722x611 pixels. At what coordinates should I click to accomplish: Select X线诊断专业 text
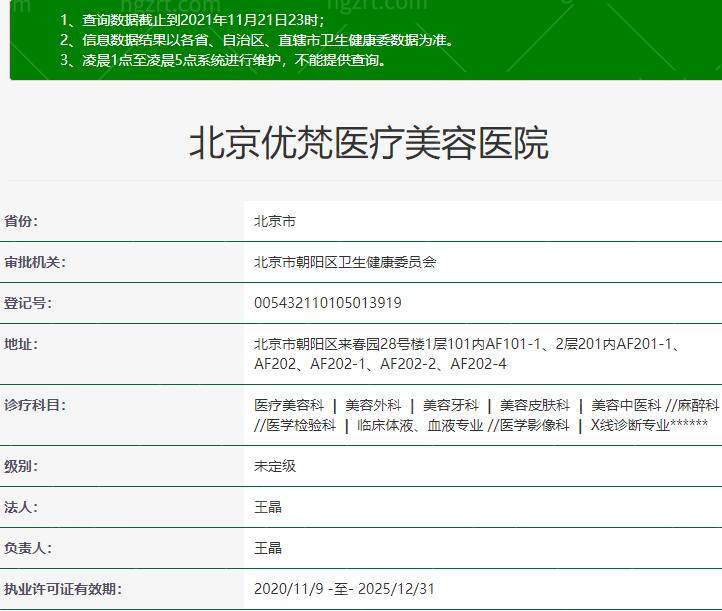click(630, 425)
